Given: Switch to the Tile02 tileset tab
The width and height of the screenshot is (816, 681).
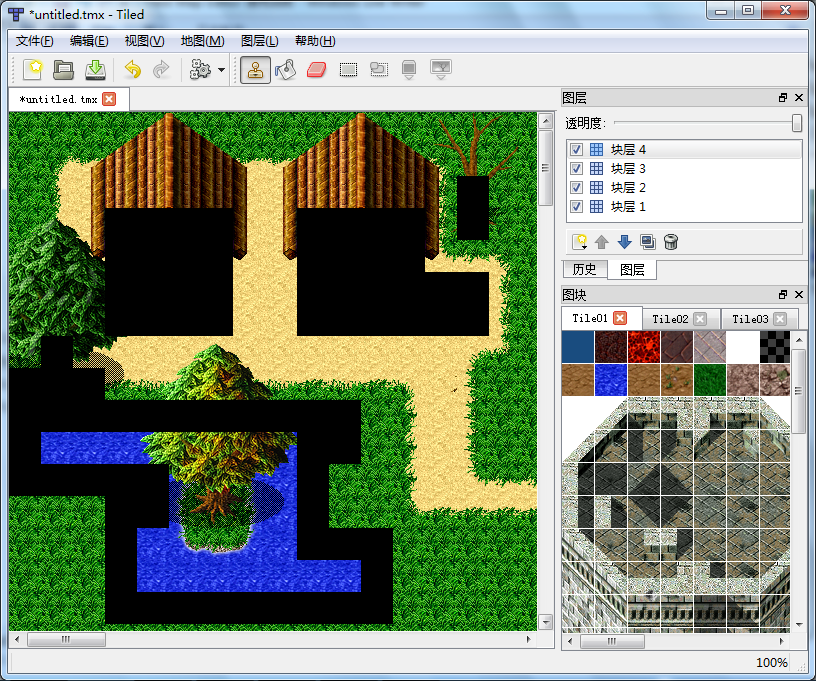Looking at the screenshot, I should coord(670,319).
